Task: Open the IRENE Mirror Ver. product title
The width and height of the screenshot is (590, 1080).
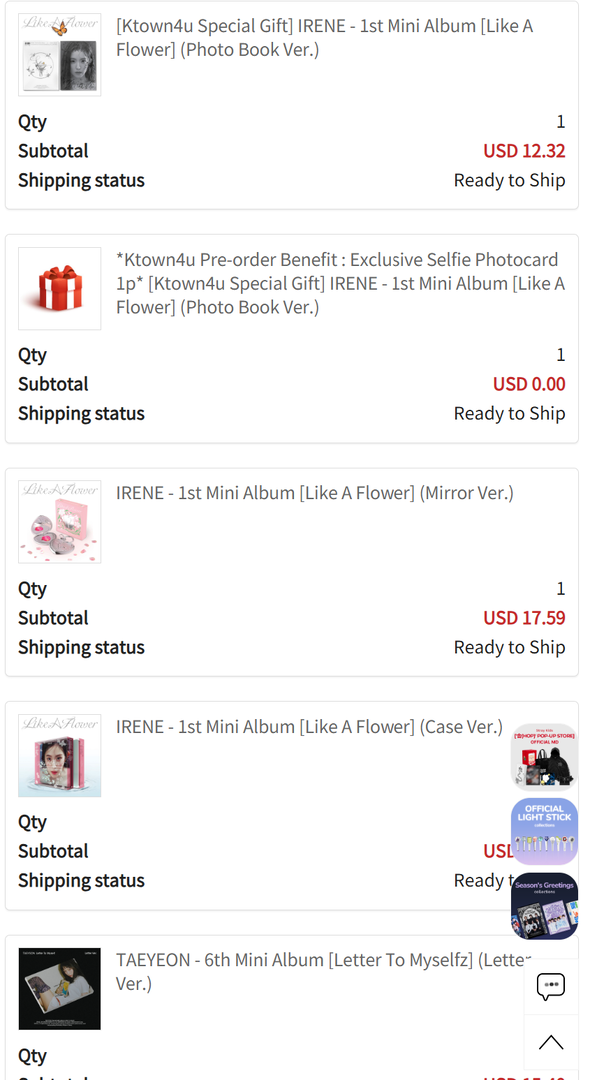Action: pos(315,493)
